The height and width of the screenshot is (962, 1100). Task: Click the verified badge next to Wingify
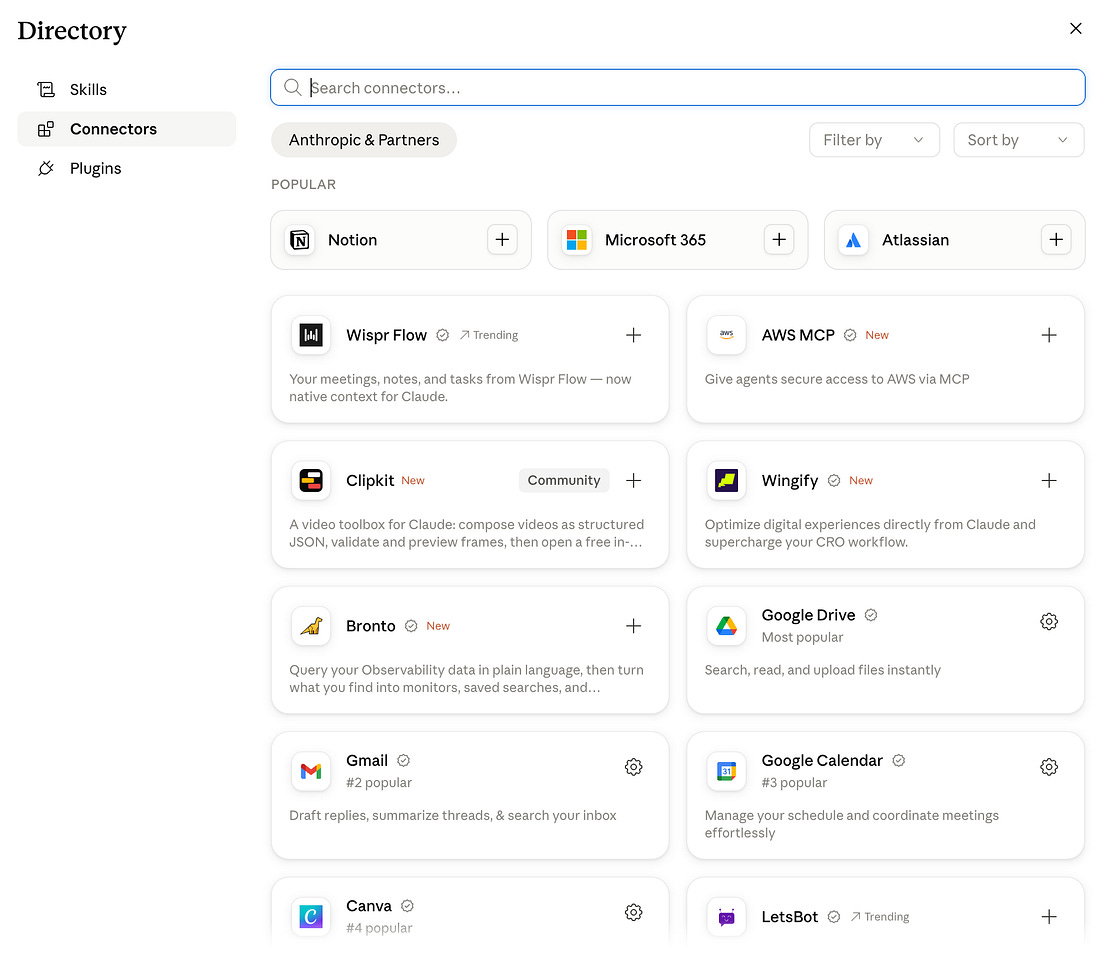tap(833, 481)
